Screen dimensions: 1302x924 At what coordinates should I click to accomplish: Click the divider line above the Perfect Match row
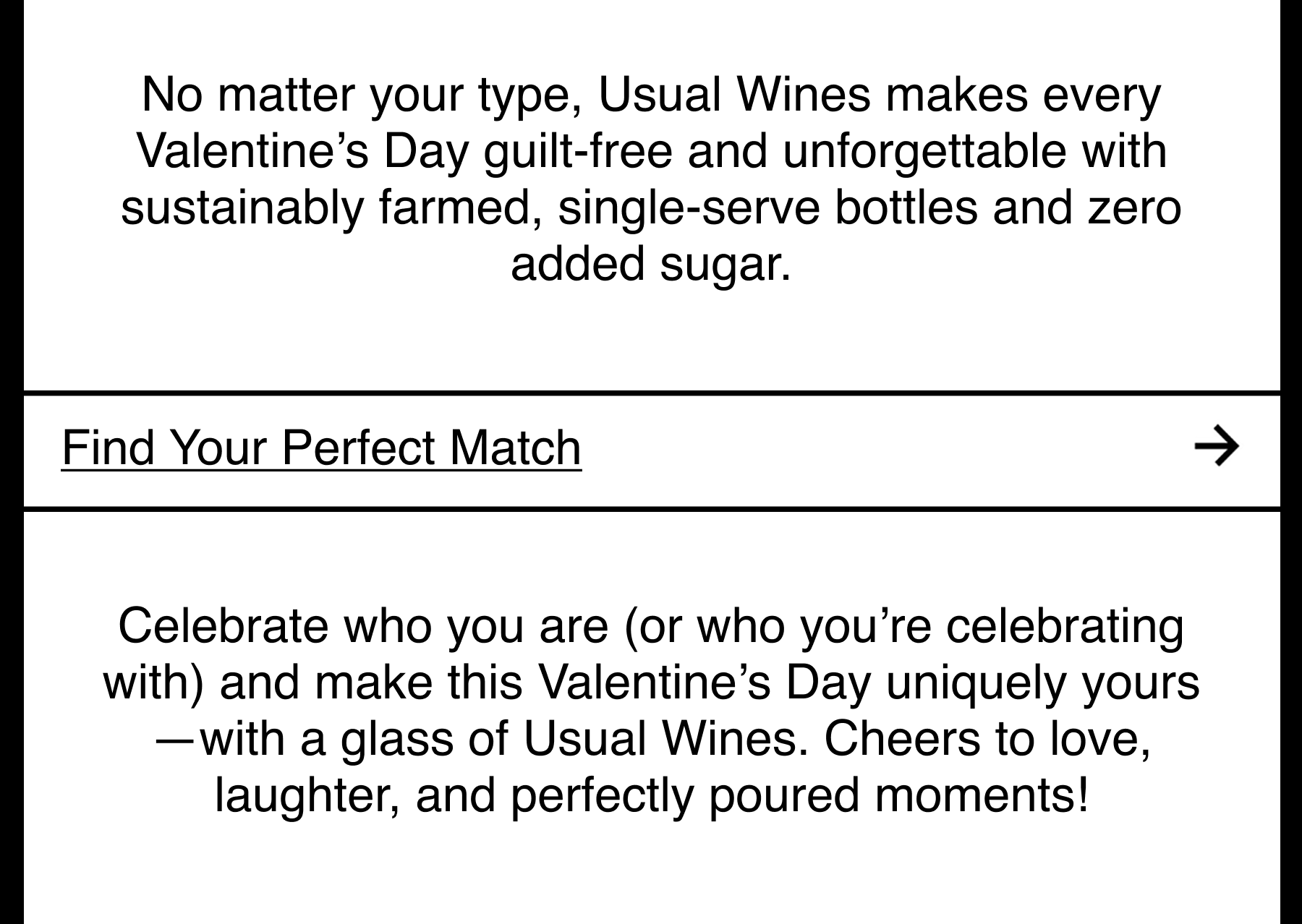coord(651,394)
